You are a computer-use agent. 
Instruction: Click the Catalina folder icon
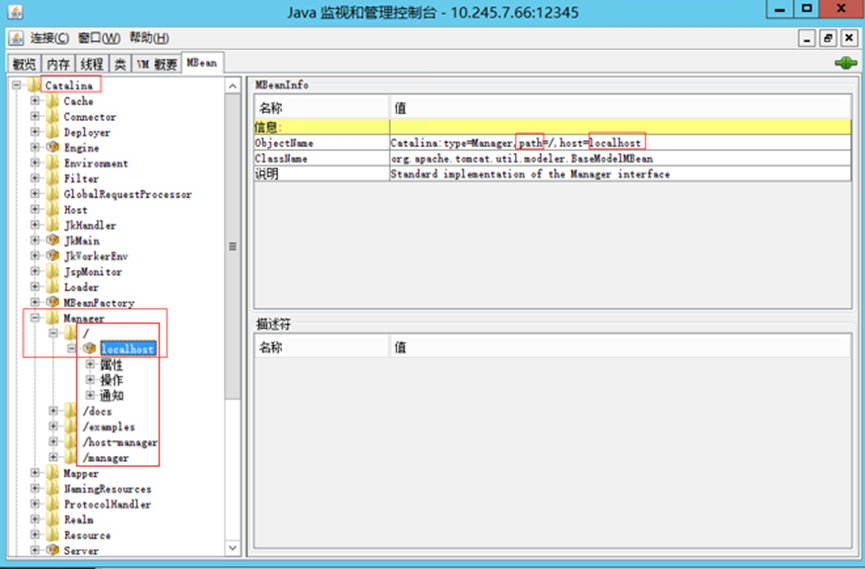[x=34, y=85]
